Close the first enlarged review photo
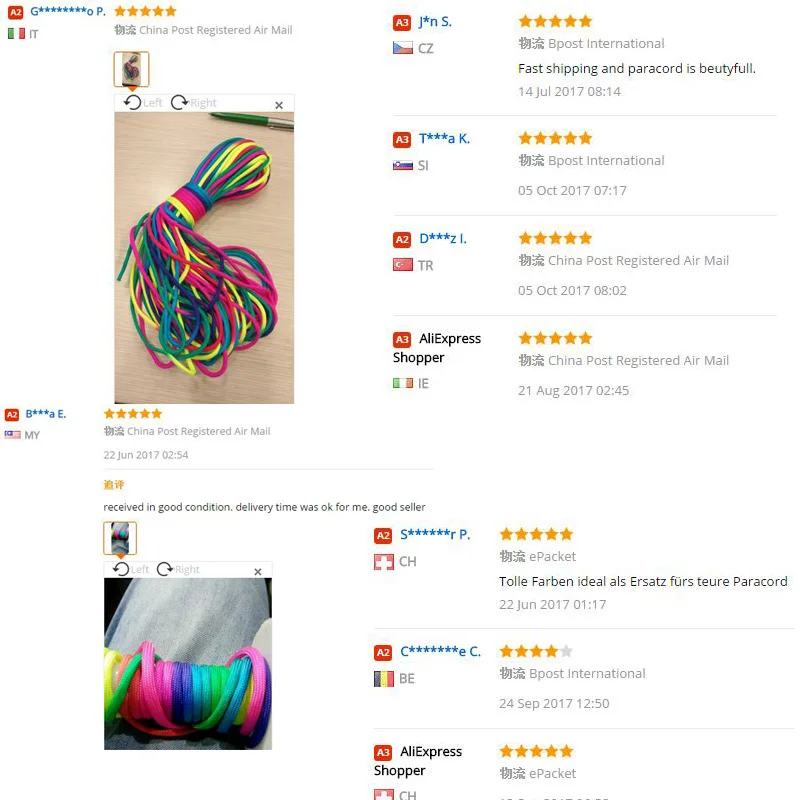800x800 pixels. (279, 105)
